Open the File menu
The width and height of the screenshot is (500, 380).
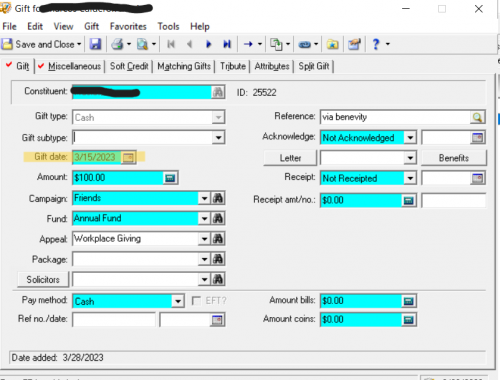(9, 26)
